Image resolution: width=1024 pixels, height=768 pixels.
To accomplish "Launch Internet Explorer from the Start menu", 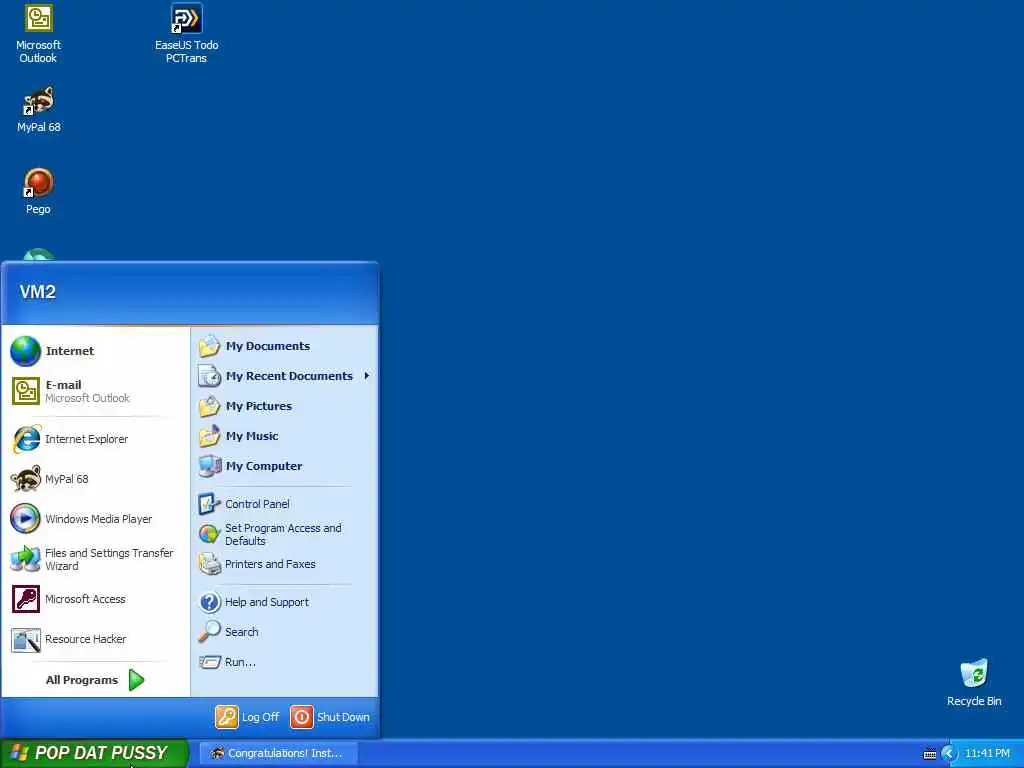I will (95, 439).
